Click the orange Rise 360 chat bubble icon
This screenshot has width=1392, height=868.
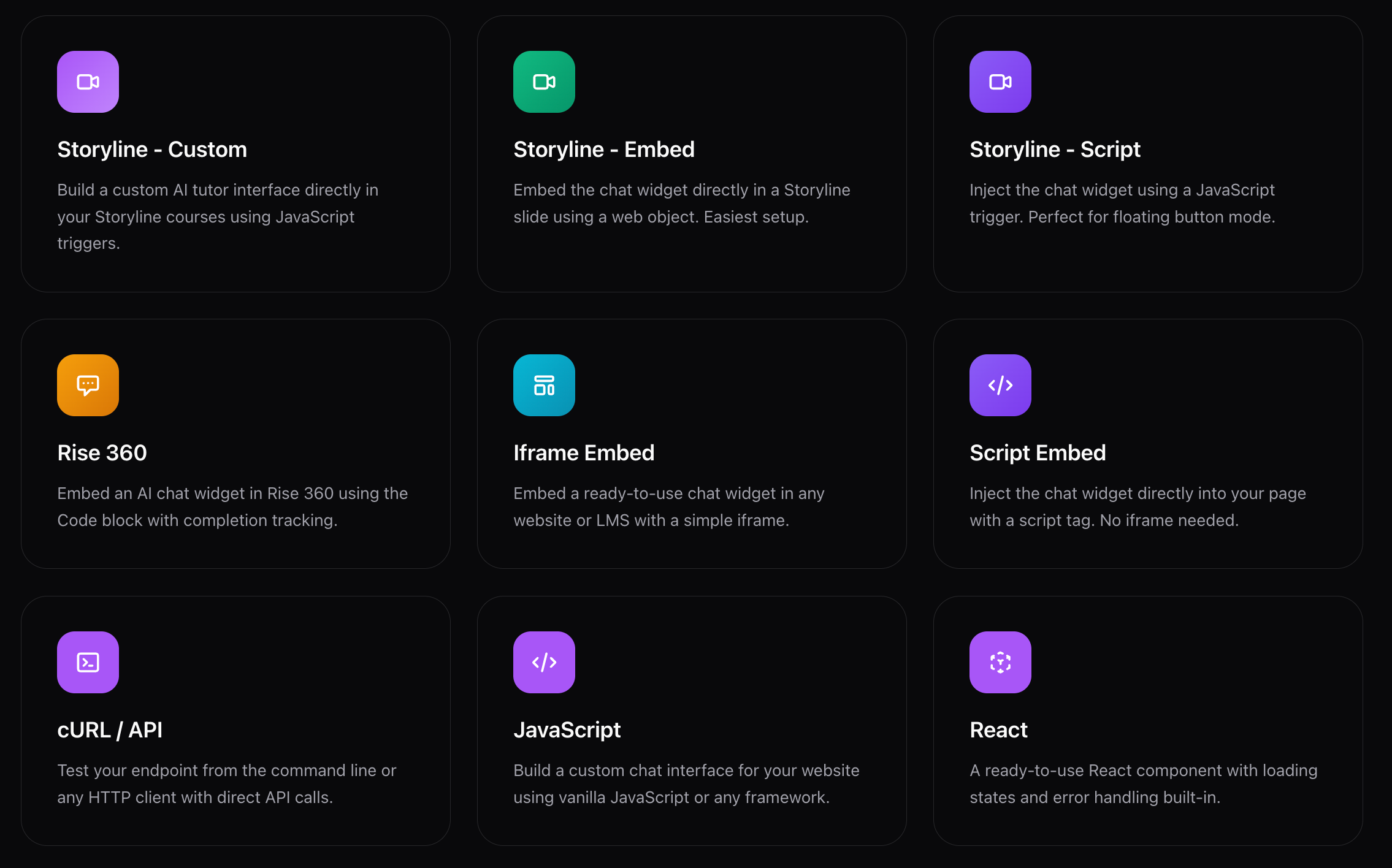88,385
